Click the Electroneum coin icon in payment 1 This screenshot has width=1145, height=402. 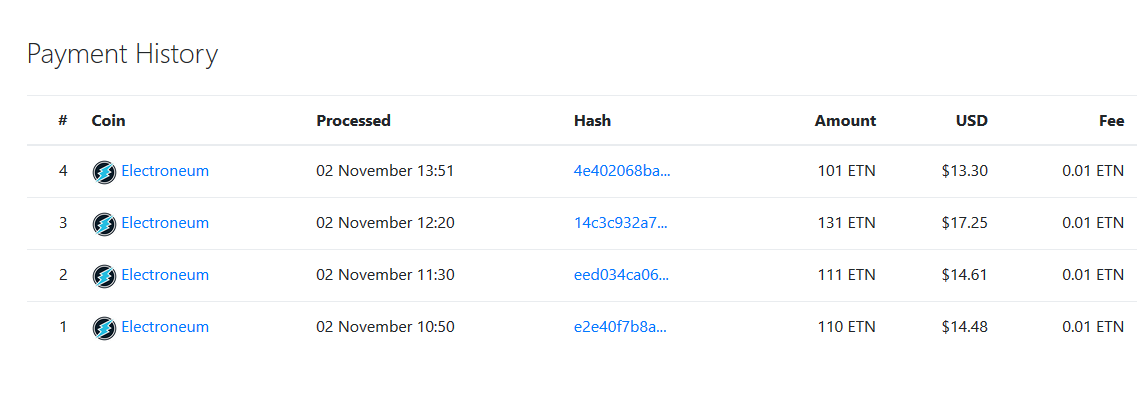(104, 328)
